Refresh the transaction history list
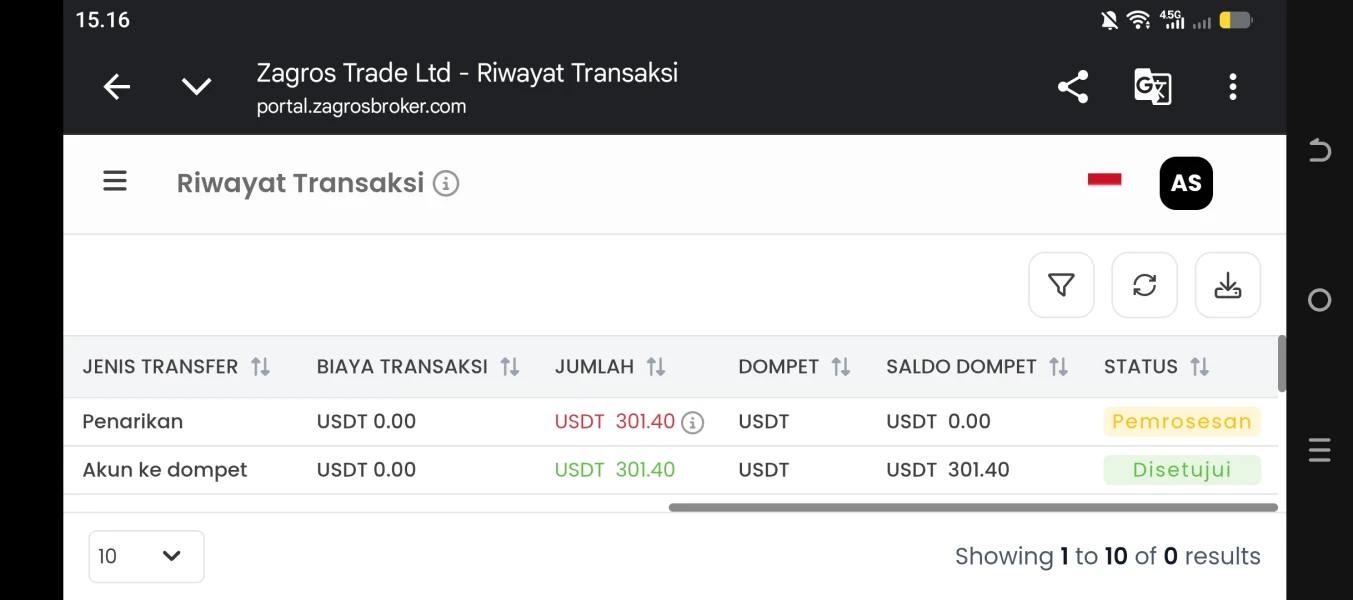 [x=1144, y=285]
